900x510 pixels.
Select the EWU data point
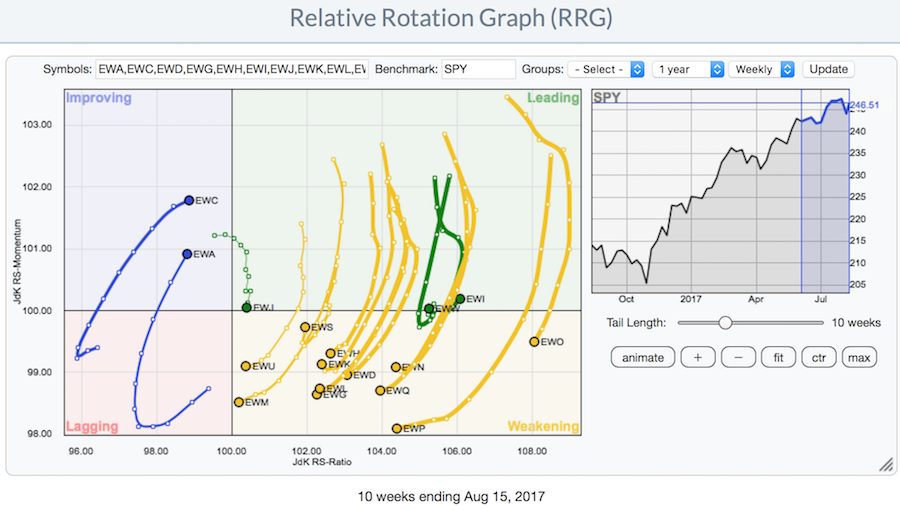click(246, 366)
